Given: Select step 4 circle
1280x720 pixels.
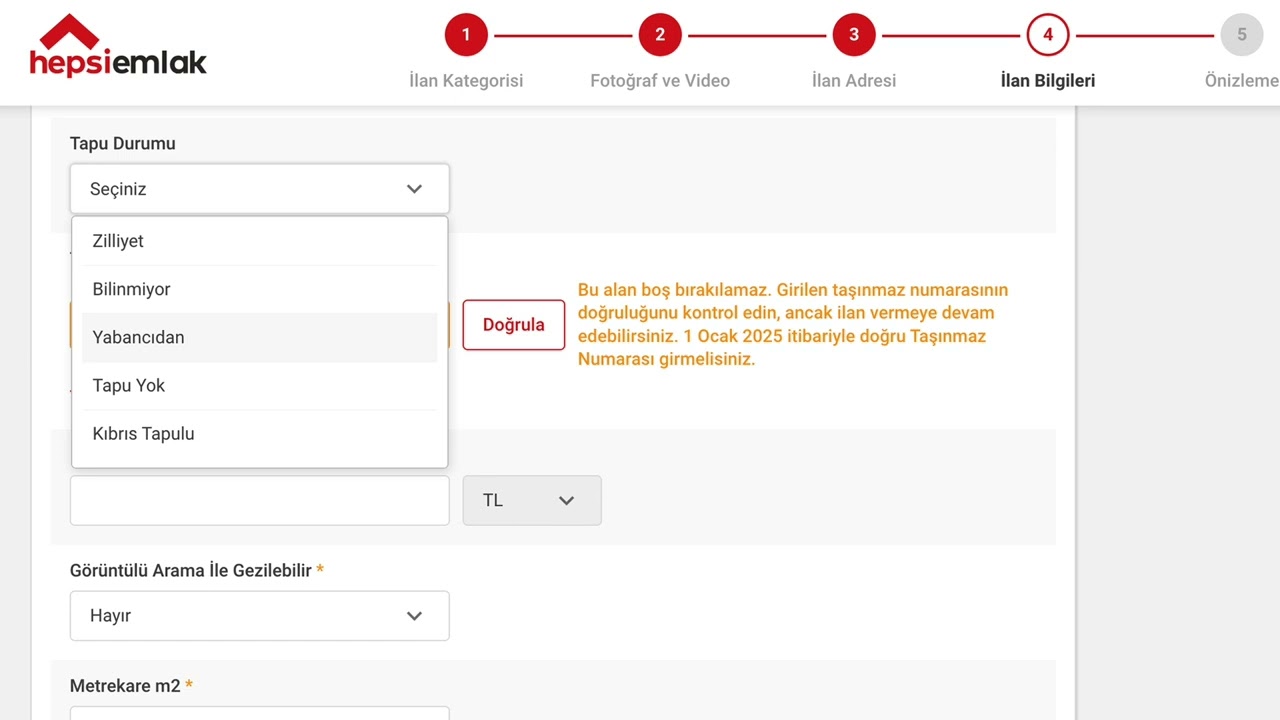Looking at the screenshot, I should pyautogui.click(x=1048, y=35).
